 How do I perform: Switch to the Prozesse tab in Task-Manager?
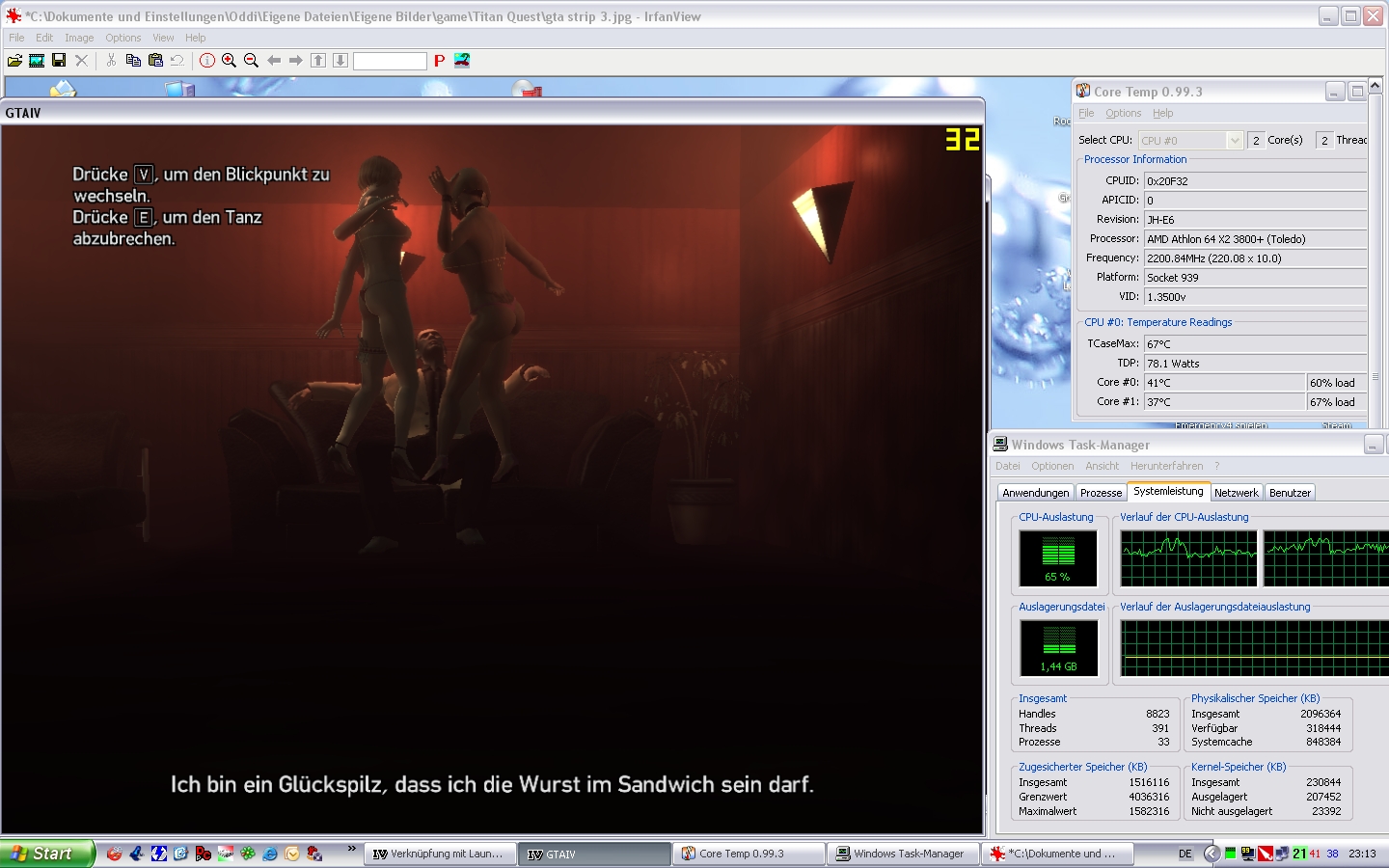1101,493
